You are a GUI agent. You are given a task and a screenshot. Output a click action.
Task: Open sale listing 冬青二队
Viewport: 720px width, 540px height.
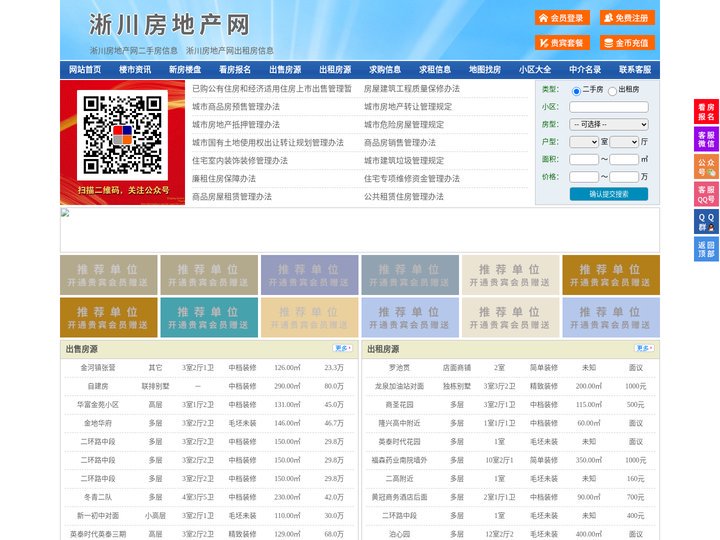click(98, 497)
